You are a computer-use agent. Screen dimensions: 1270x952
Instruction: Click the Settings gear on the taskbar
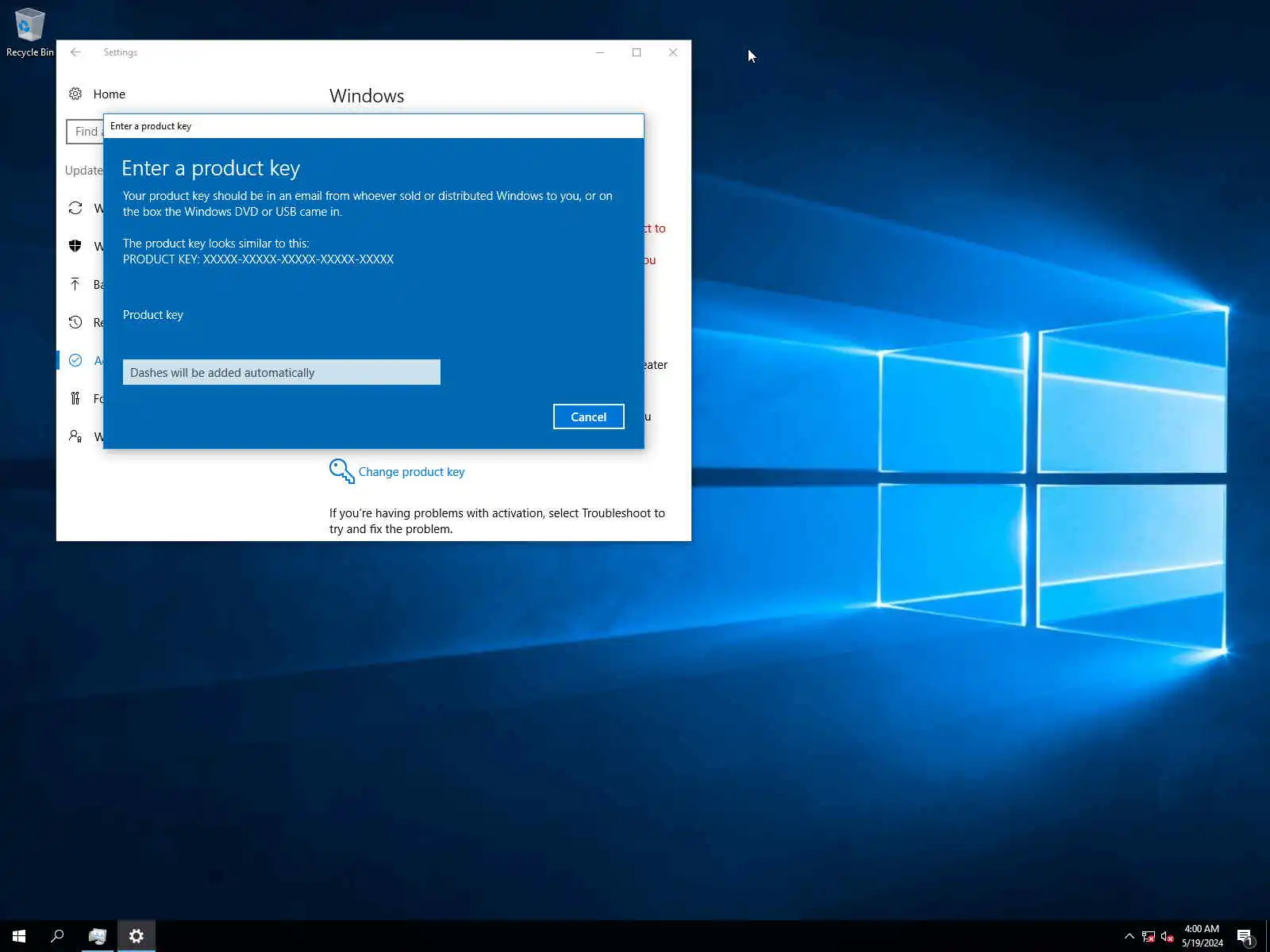137,936
